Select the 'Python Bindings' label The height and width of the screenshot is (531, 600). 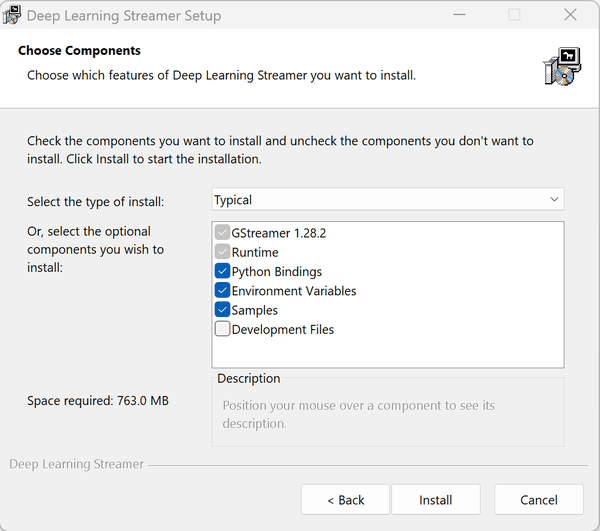pos(277,272)
